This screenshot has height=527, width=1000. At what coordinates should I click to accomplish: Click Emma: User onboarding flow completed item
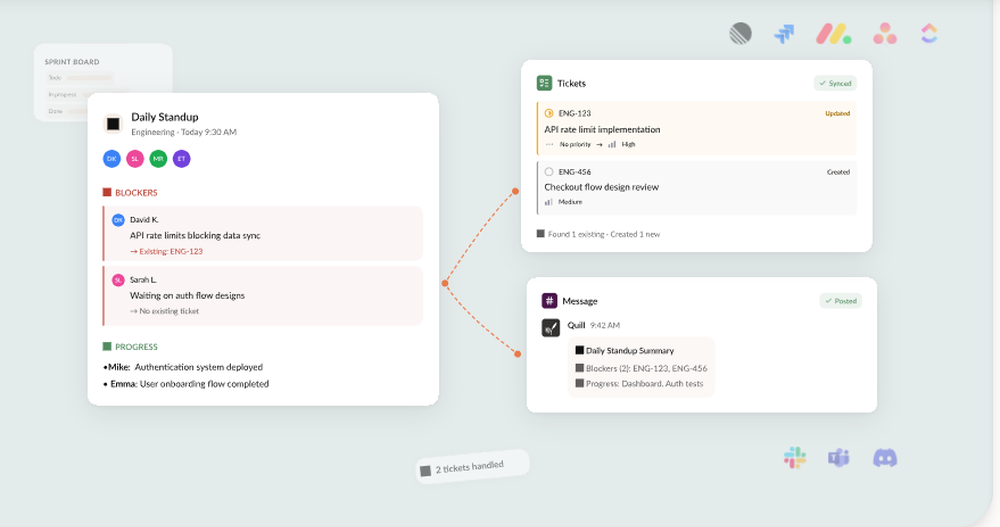coord(186,383)
